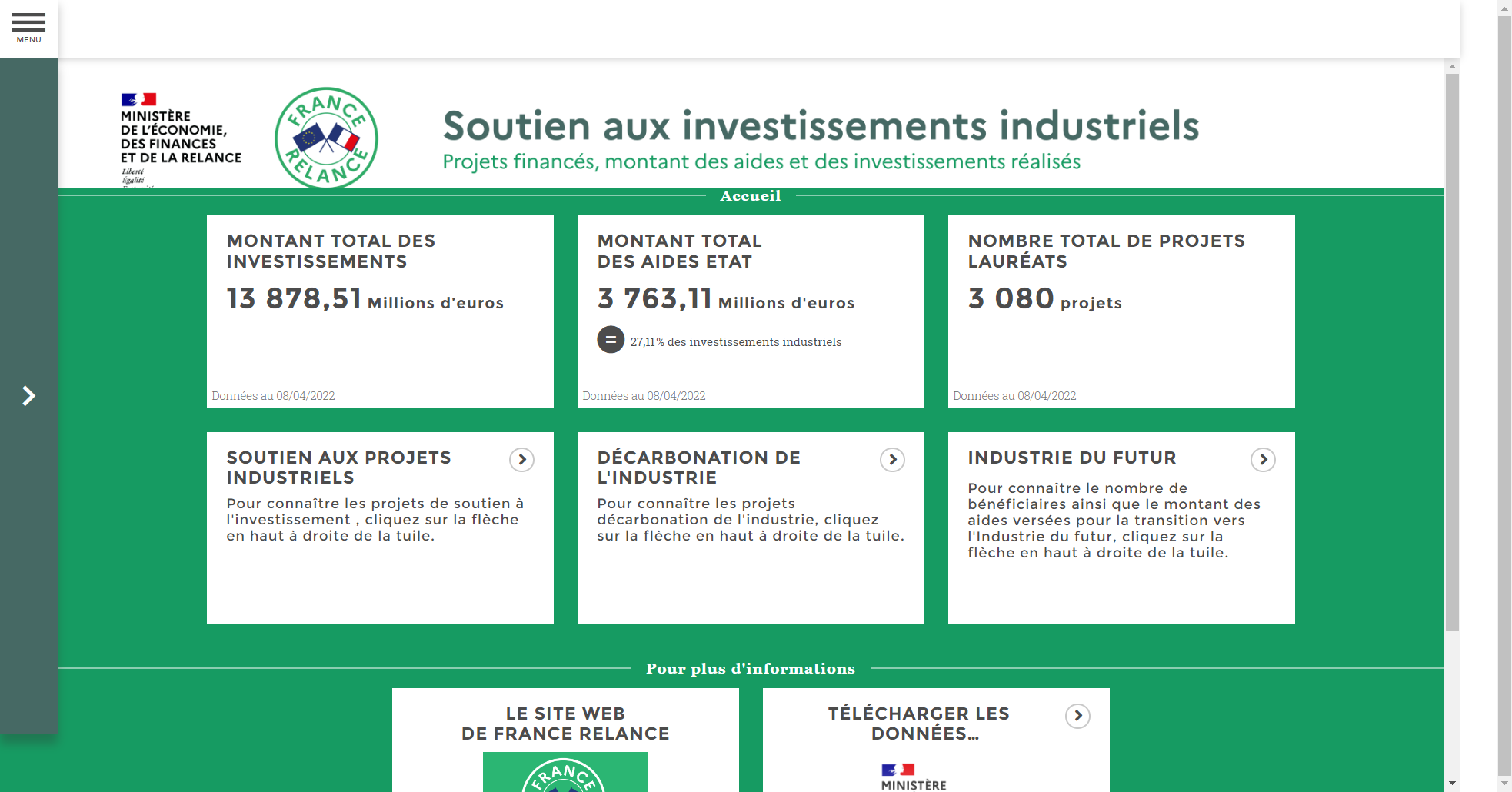1512x792 pixels.
Task: Open the Télécharger les données link title
Action: coord(918,724)
